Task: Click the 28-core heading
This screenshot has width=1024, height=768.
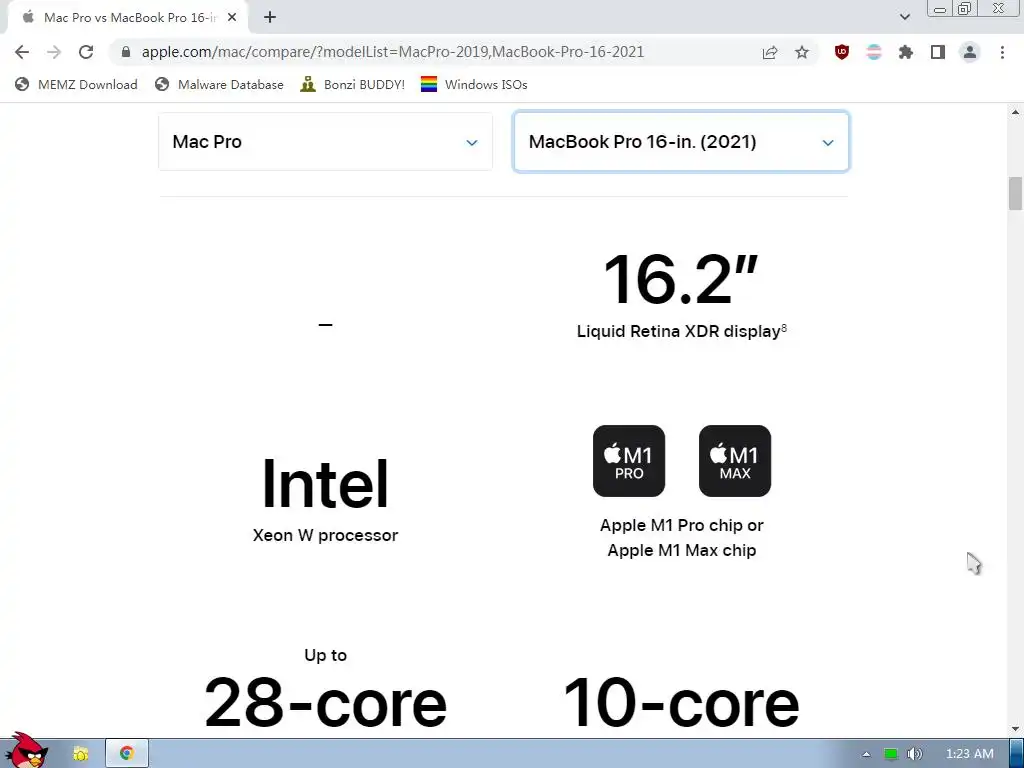Action: coord(325,703)
